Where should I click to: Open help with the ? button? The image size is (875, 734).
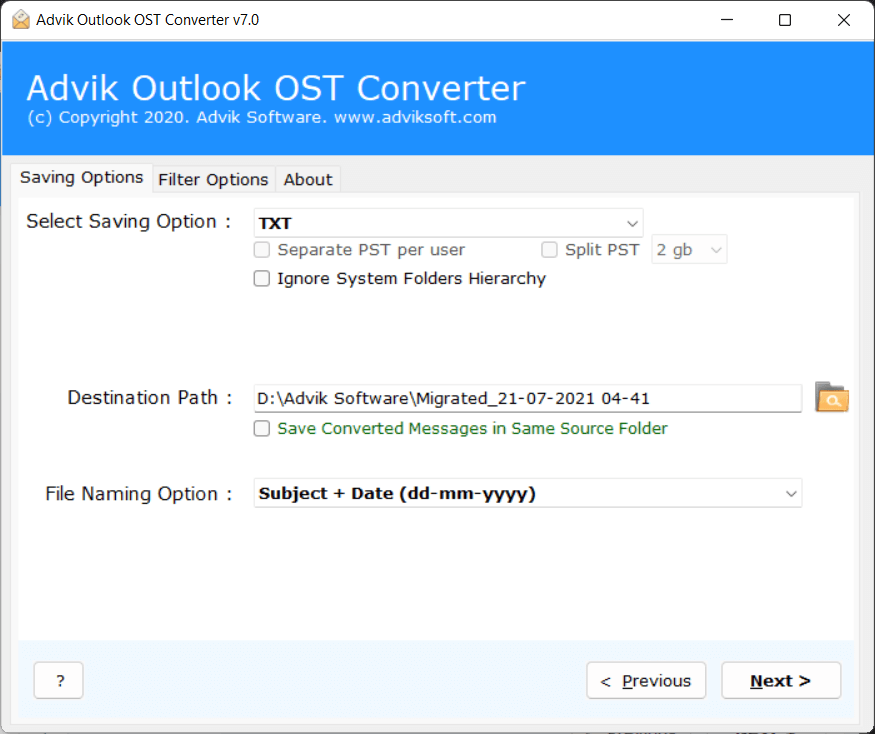[59, 680]
